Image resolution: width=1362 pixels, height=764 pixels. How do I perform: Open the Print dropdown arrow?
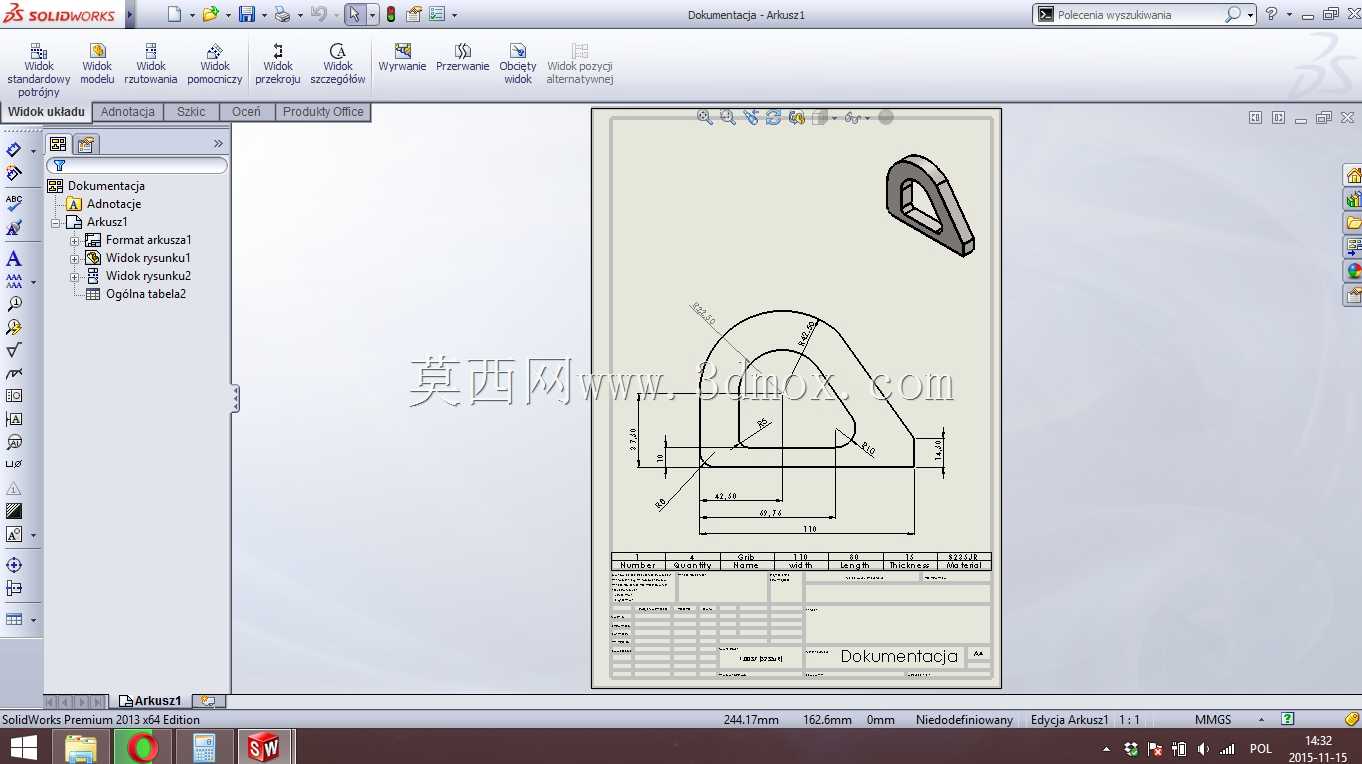299,15
